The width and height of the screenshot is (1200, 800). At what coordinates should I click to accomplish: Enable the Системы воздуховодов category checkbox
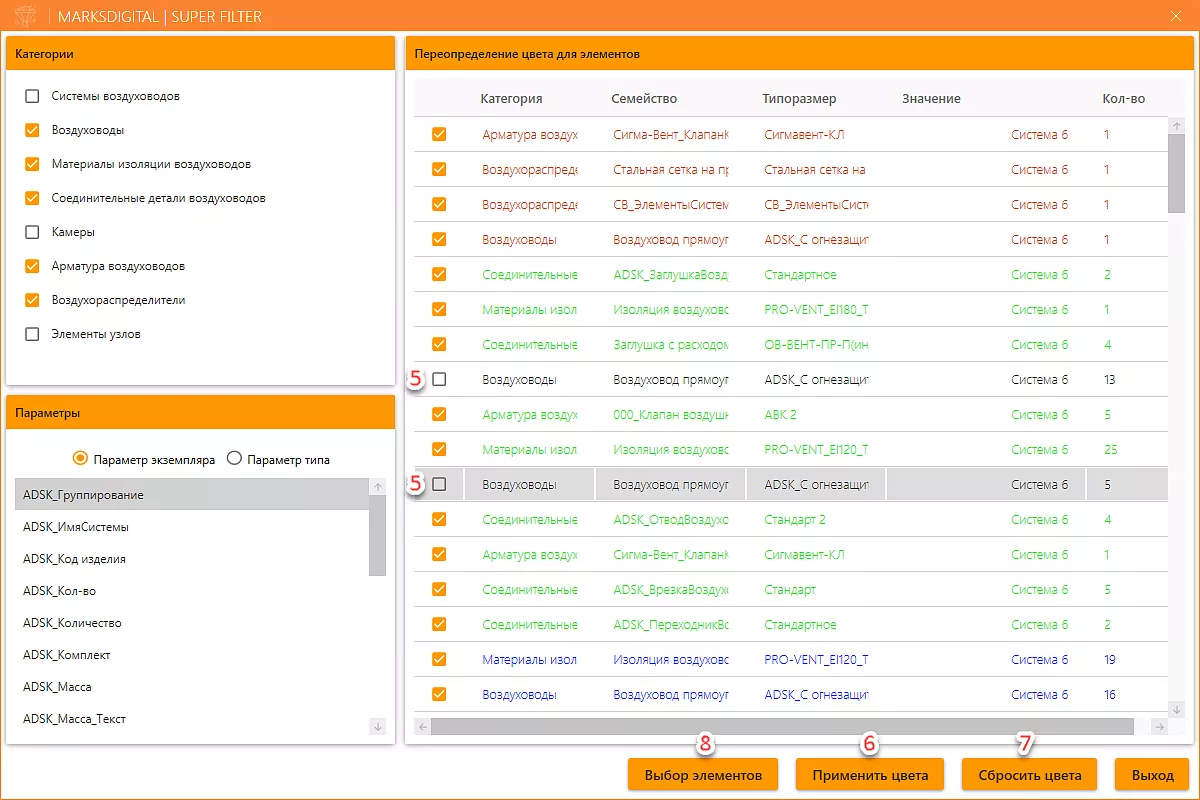coord(33,96)
